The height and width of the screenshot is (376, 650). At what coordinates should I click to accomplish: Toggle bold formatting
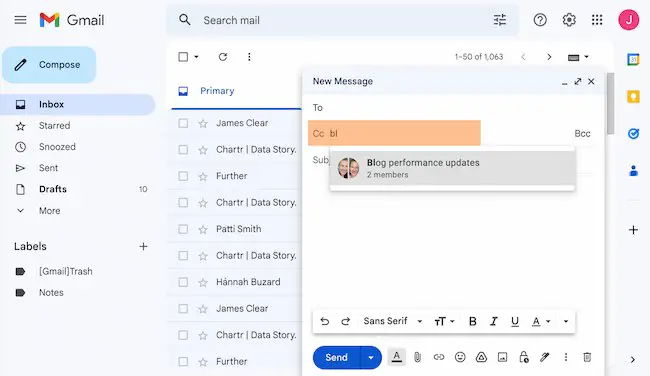tap(472, 321)
